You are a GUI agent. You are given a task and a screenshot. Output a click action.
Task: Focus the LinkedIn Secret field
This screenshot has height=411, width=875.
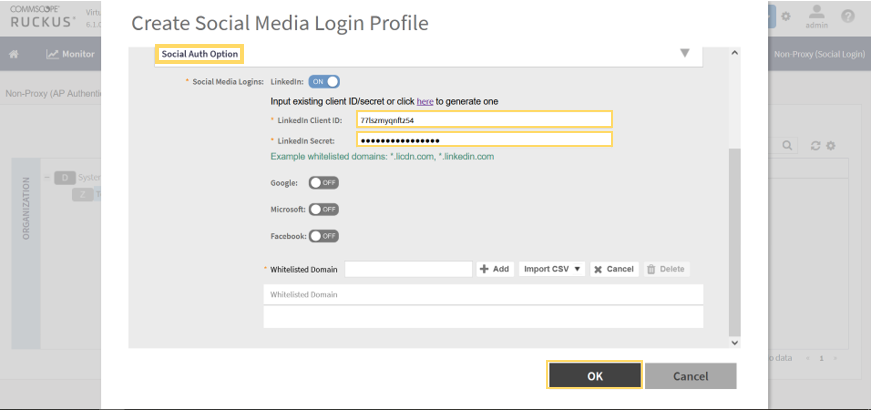484,139
